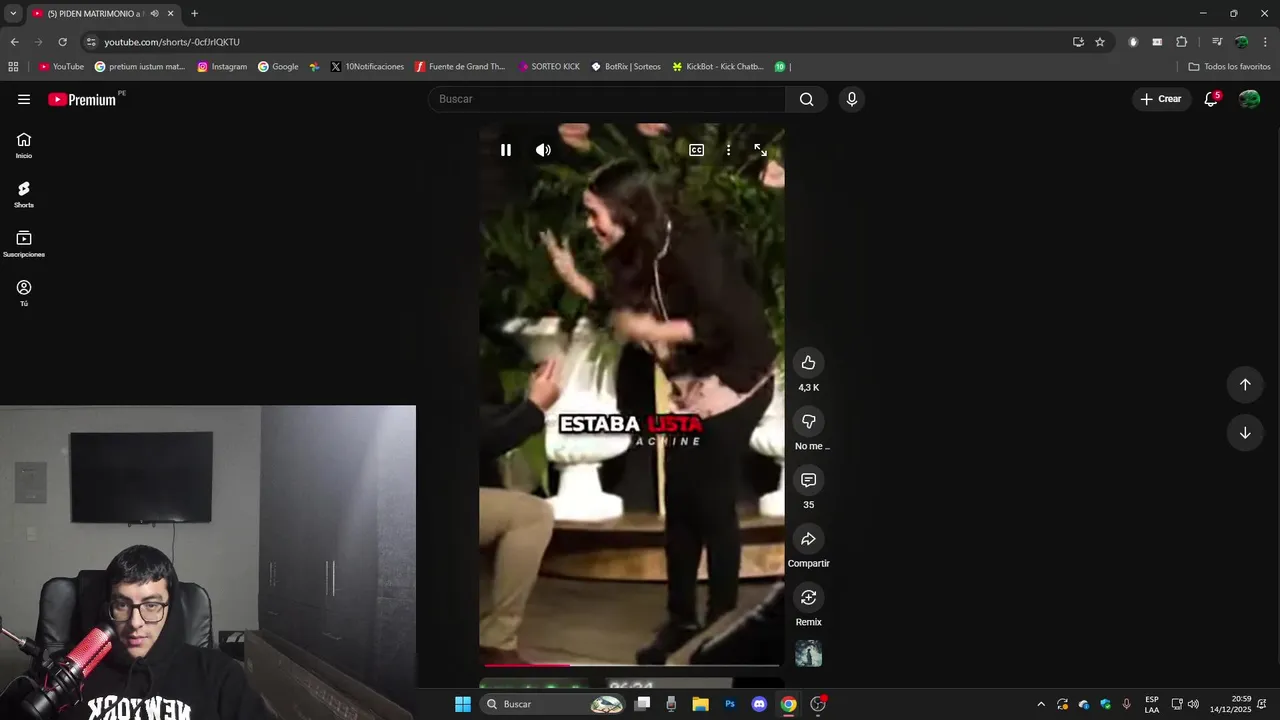Screen dimensions: 1280x720
Task: Open Task View on the taskbar
Action: tap(643, 704)
